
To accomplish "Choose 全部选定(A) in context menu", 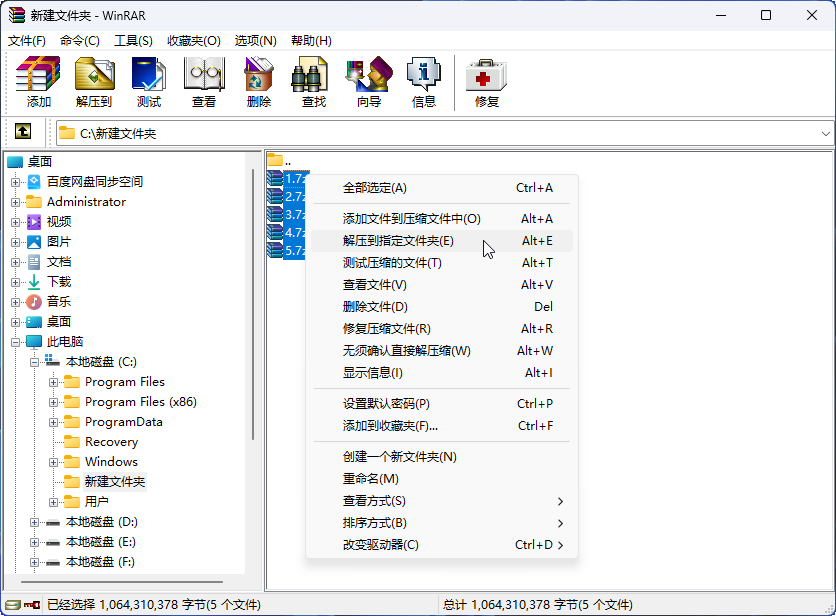I will pos(441,188).
